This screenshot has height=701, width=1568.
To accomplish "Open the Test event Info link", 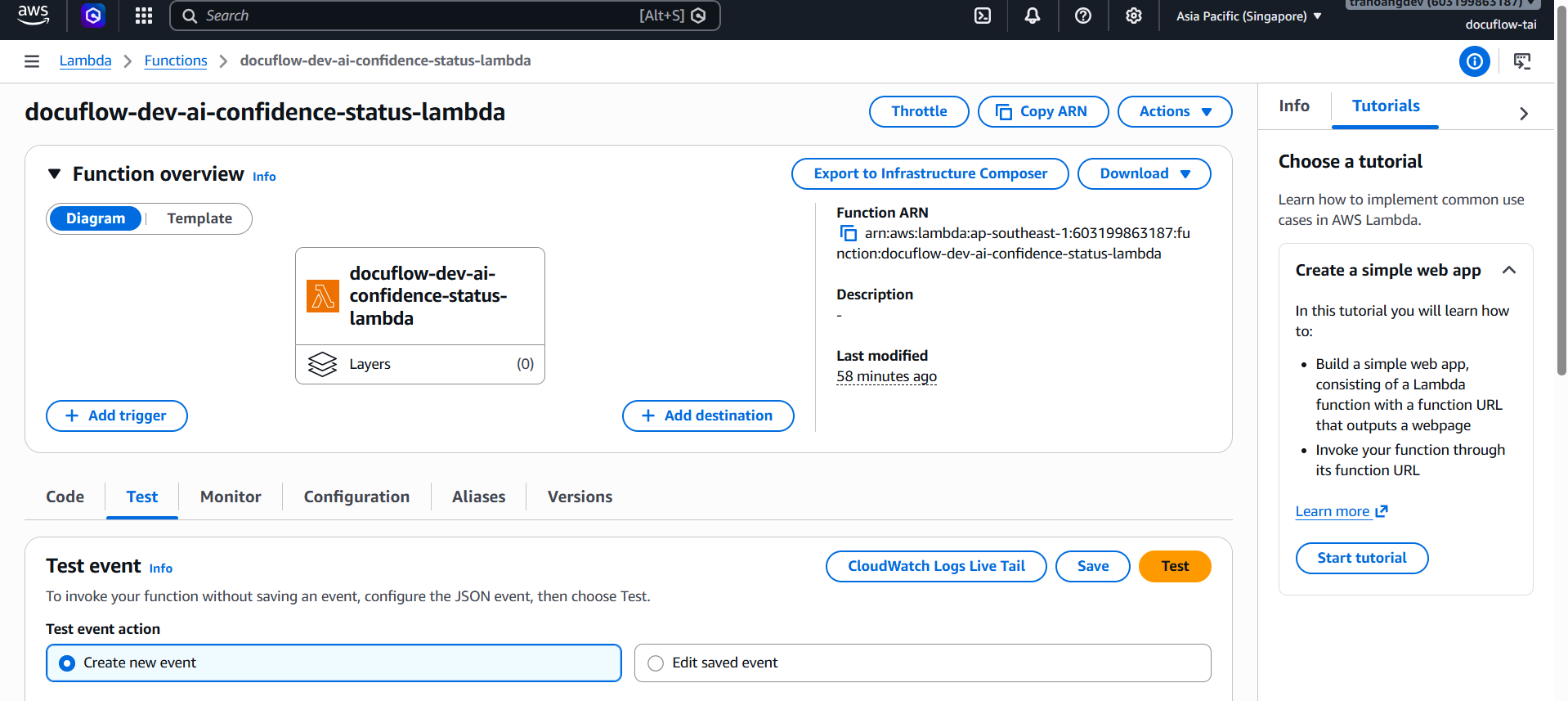I will 161,568.
